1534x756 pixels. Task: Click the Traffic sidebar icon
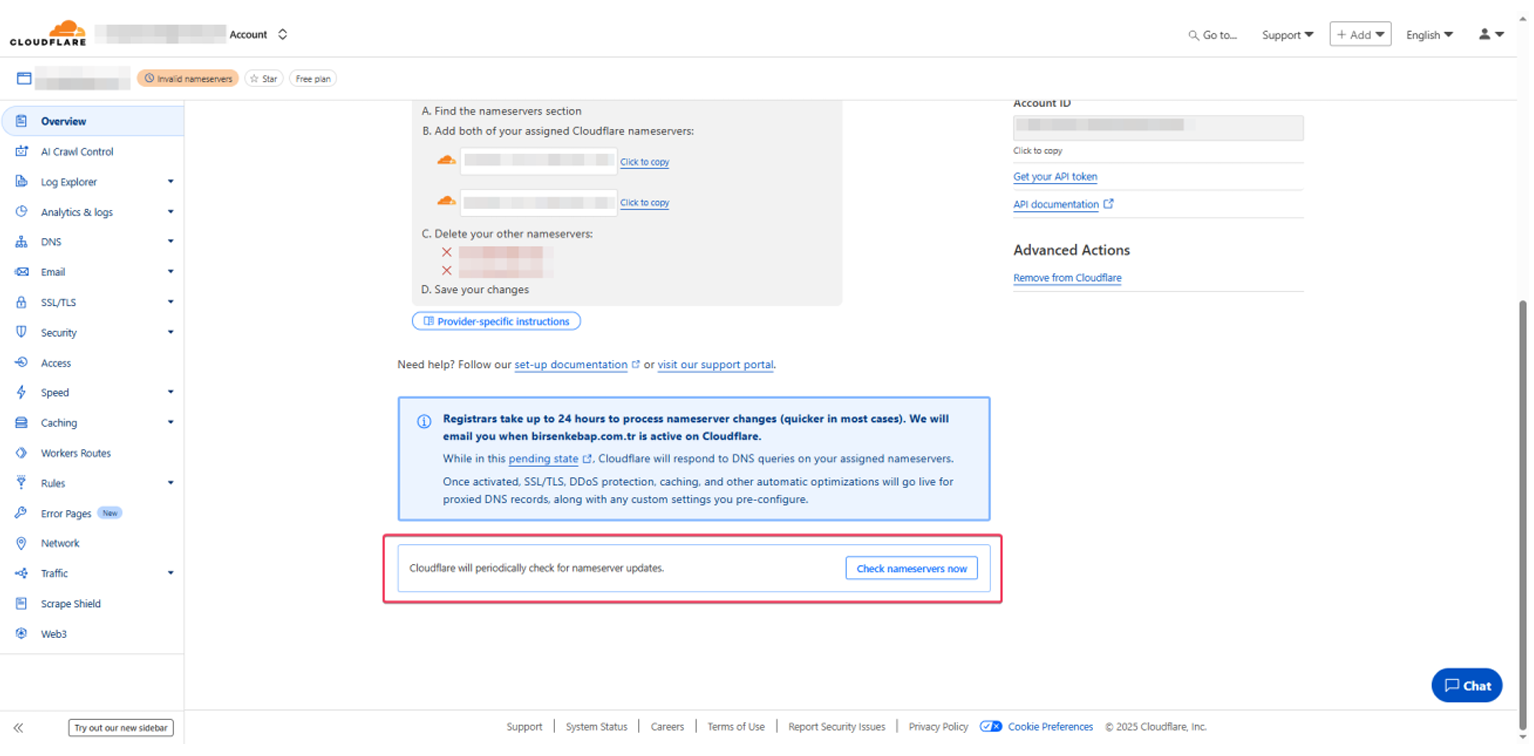tap(21, 573)
